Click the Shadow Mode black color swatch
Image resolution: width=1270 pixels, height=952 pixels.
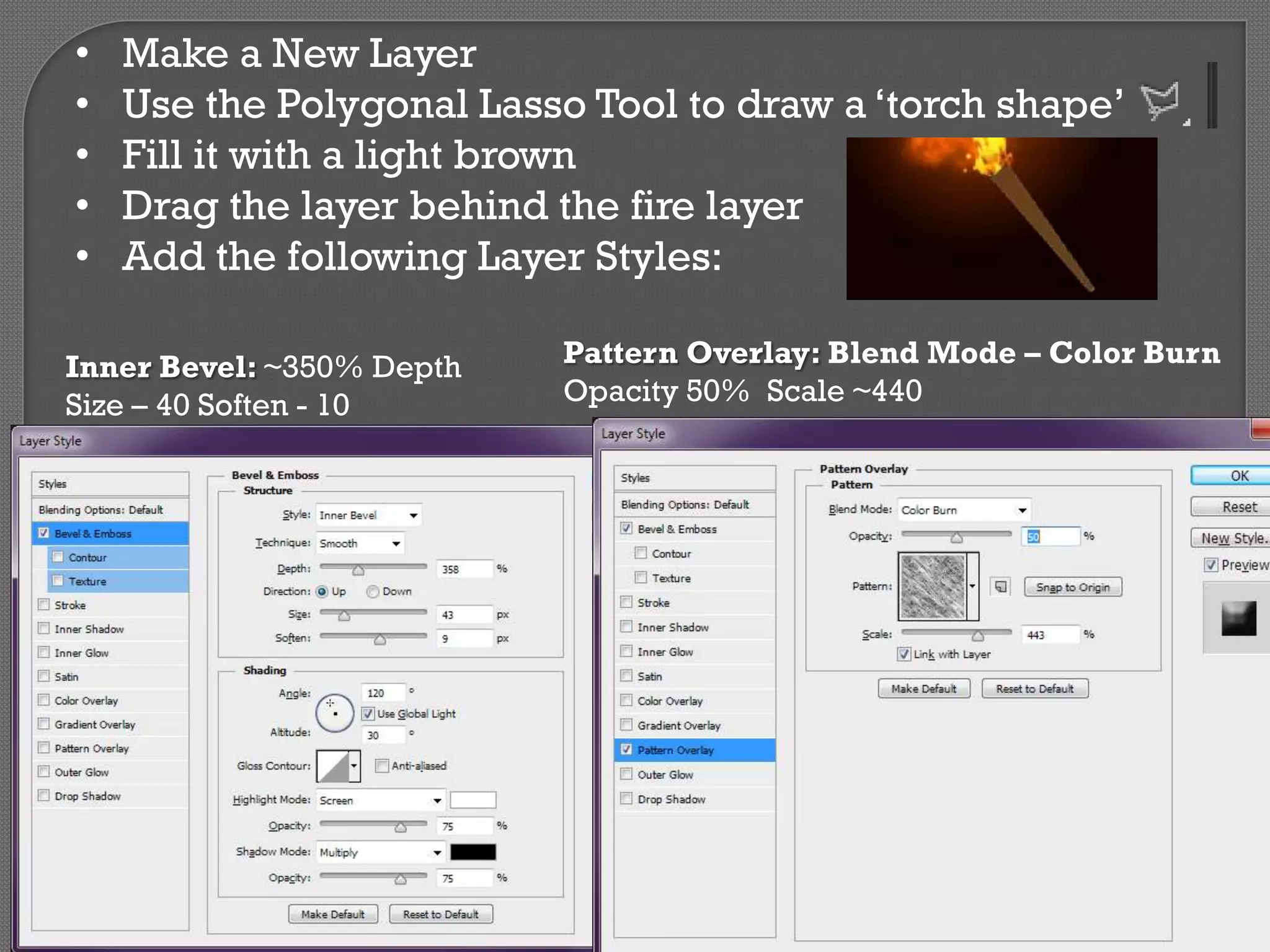click(x=473, y=852)
